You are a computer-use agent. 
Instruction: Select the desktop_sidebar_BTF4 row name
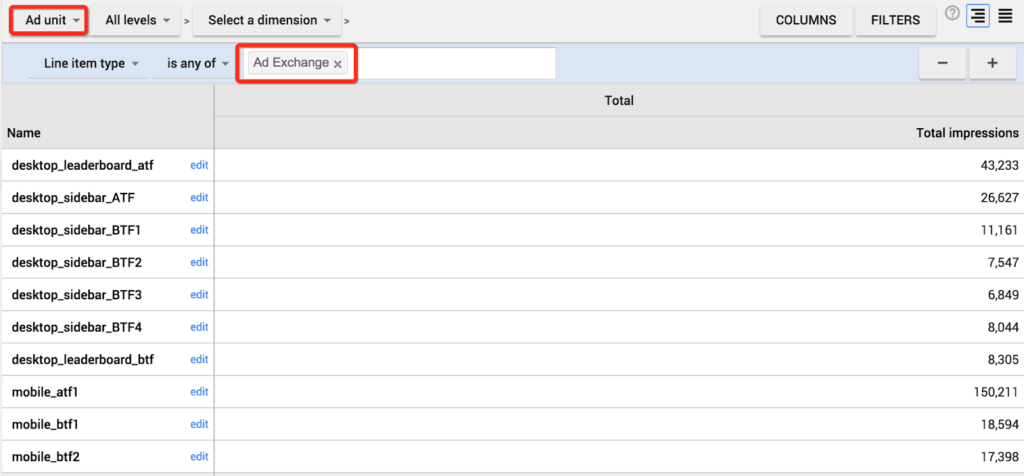coord(76,327)
